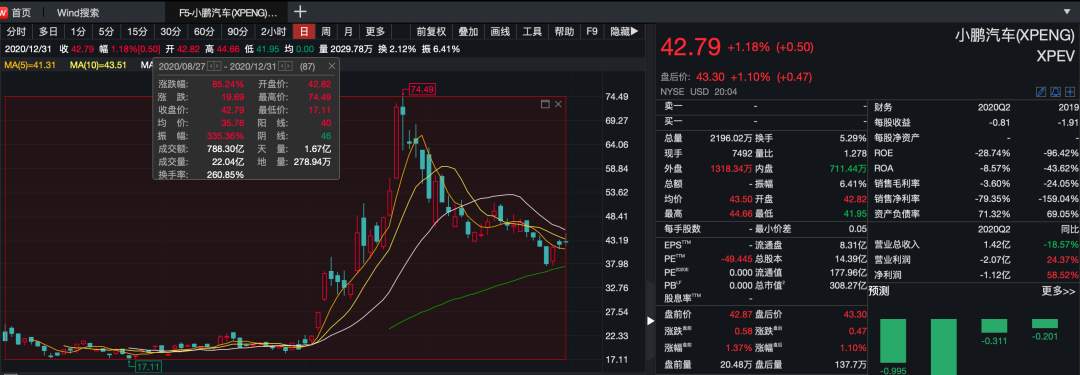Image resolution: width=1080 pixels, height=375 pixels.
Task: Click the -0.201 forecast bar
Action: tap(1045, 324)
